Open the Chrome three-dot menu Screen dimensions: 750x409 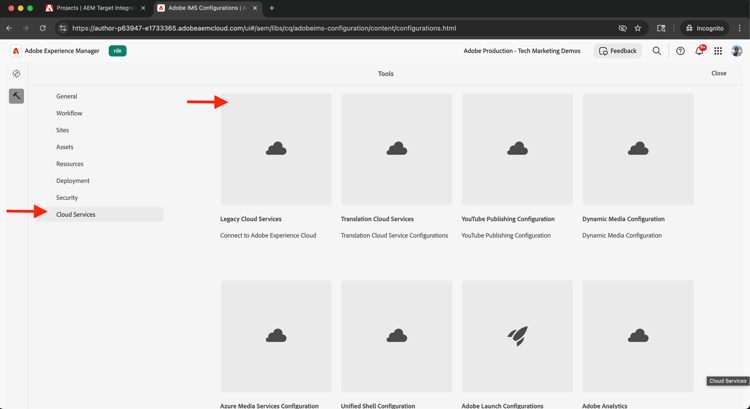click(740, 28)
